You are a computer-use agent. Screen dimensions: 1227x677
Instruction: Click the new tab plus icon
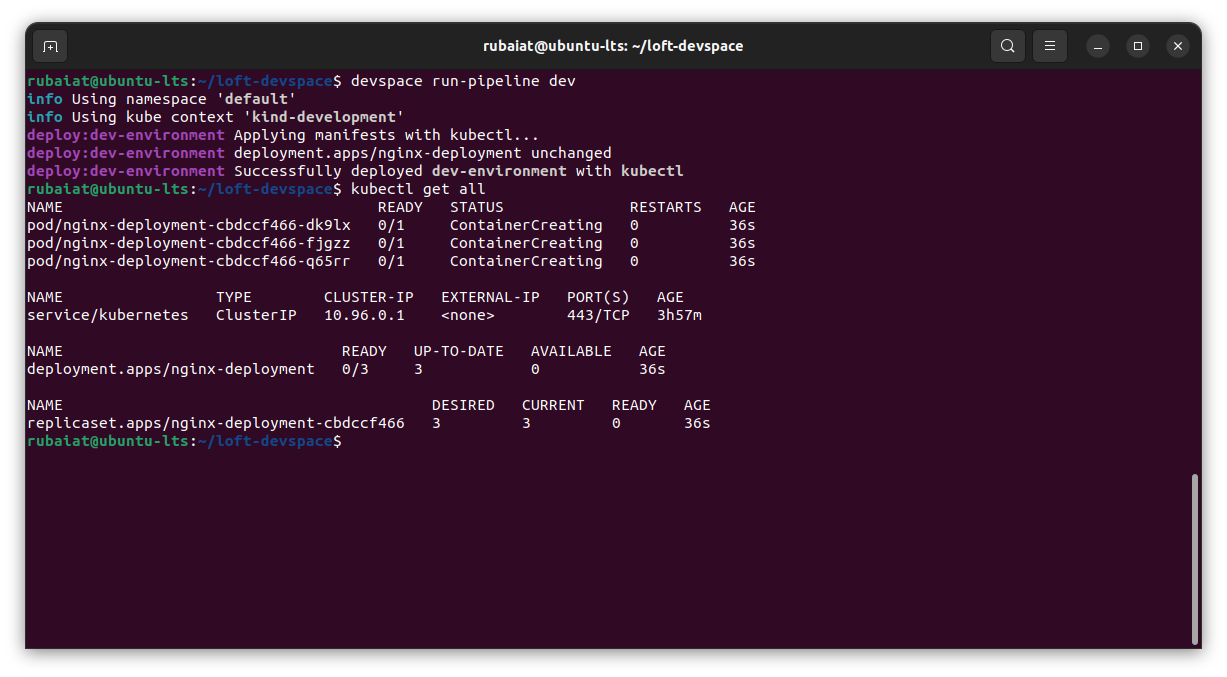50,45
